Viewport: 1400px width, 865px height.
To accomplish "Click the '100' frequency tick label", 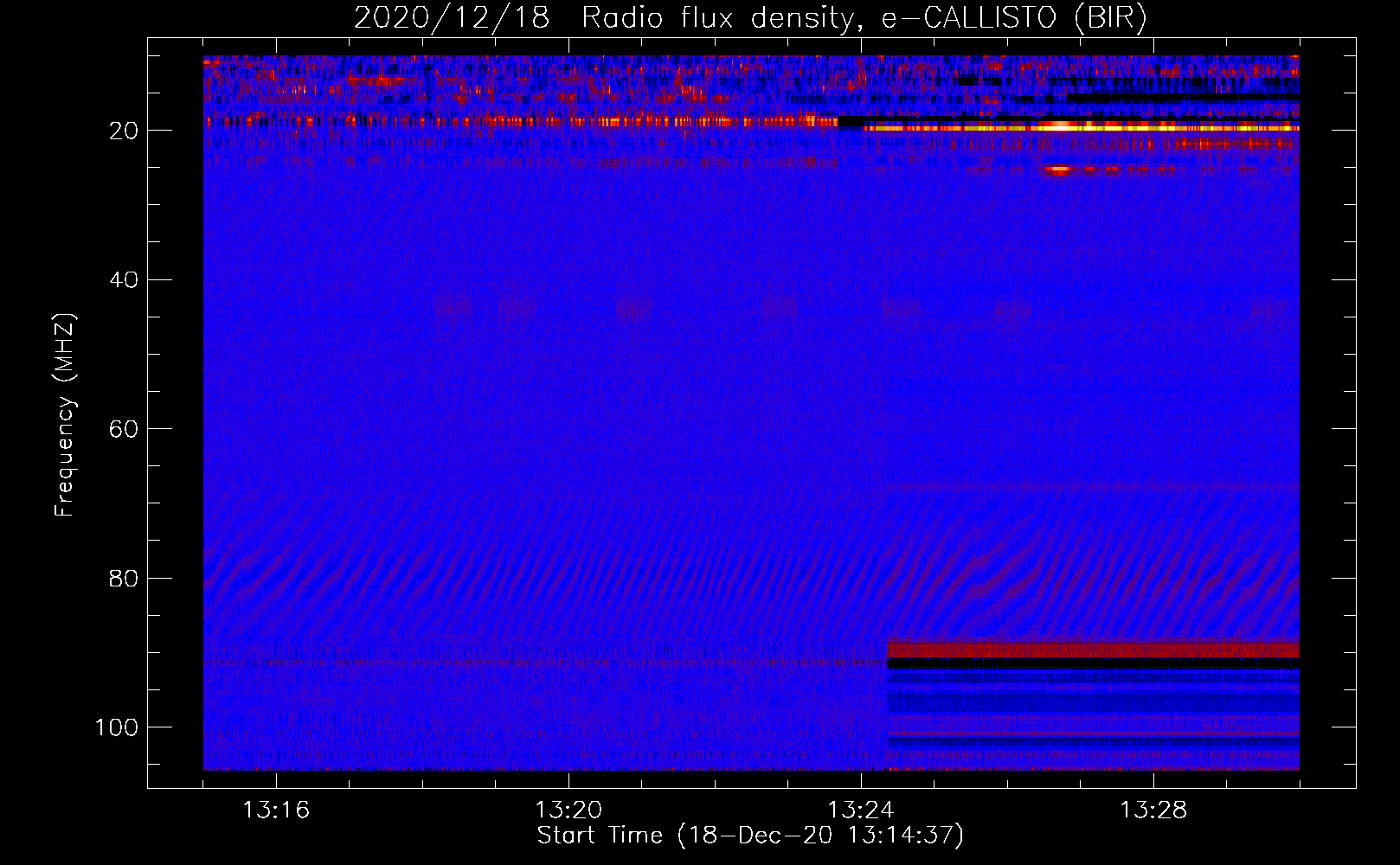I will [117, 727].
